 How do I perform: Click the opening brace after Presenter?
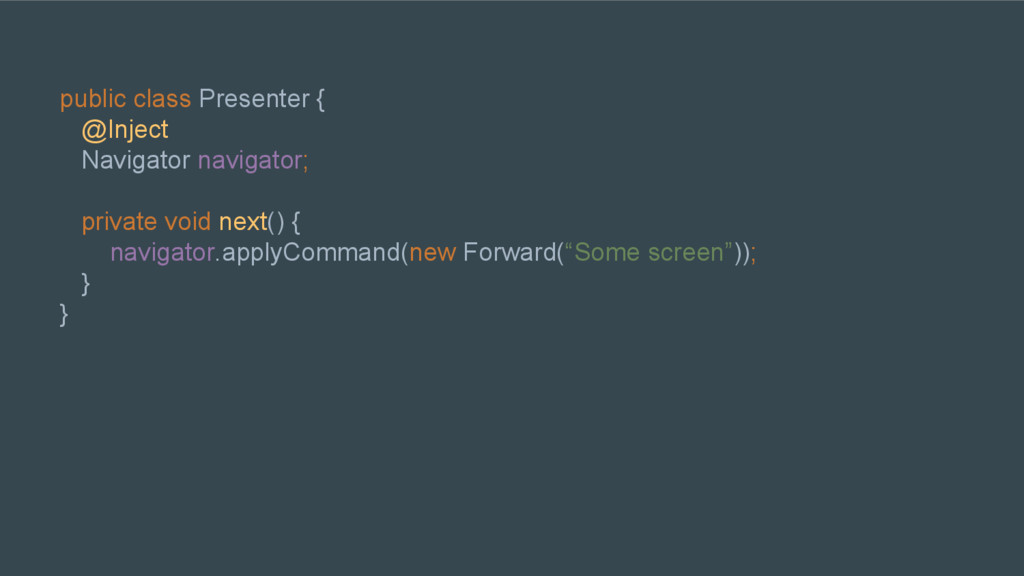(x=320, y=100)
